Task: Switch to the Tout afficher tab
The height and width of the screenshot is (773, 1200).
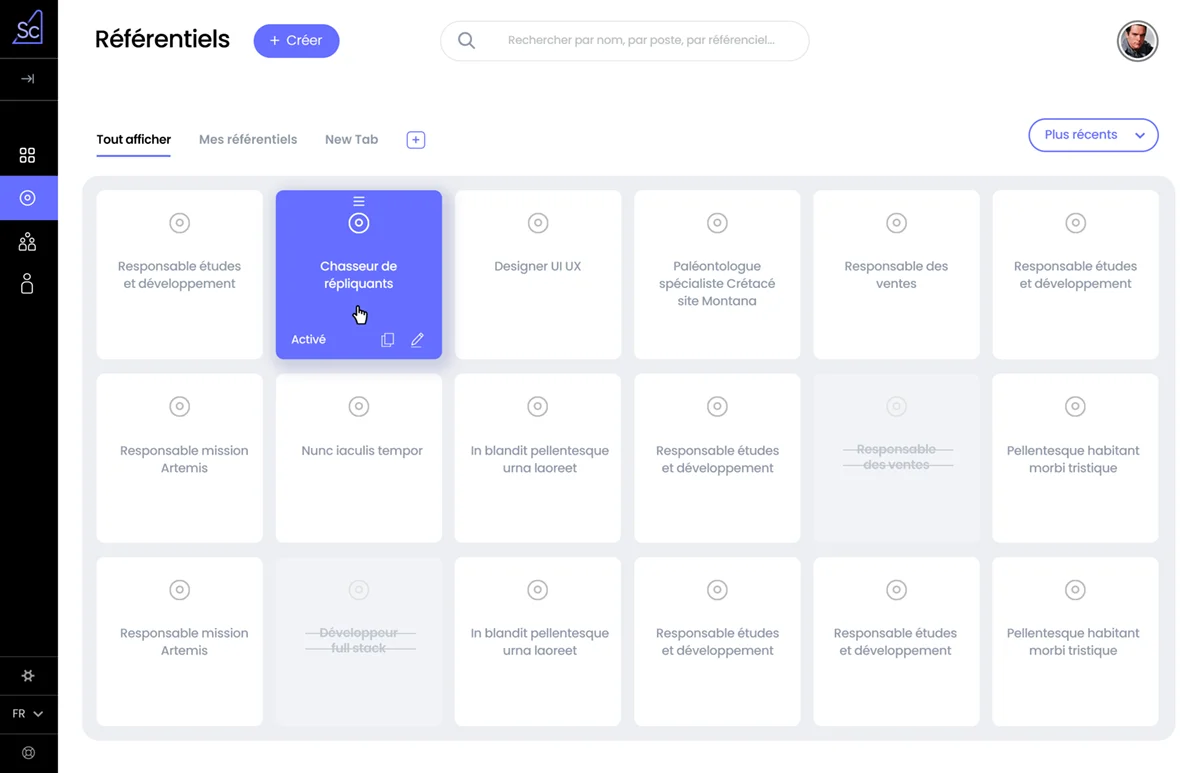Action: click(x=133, y=140)
